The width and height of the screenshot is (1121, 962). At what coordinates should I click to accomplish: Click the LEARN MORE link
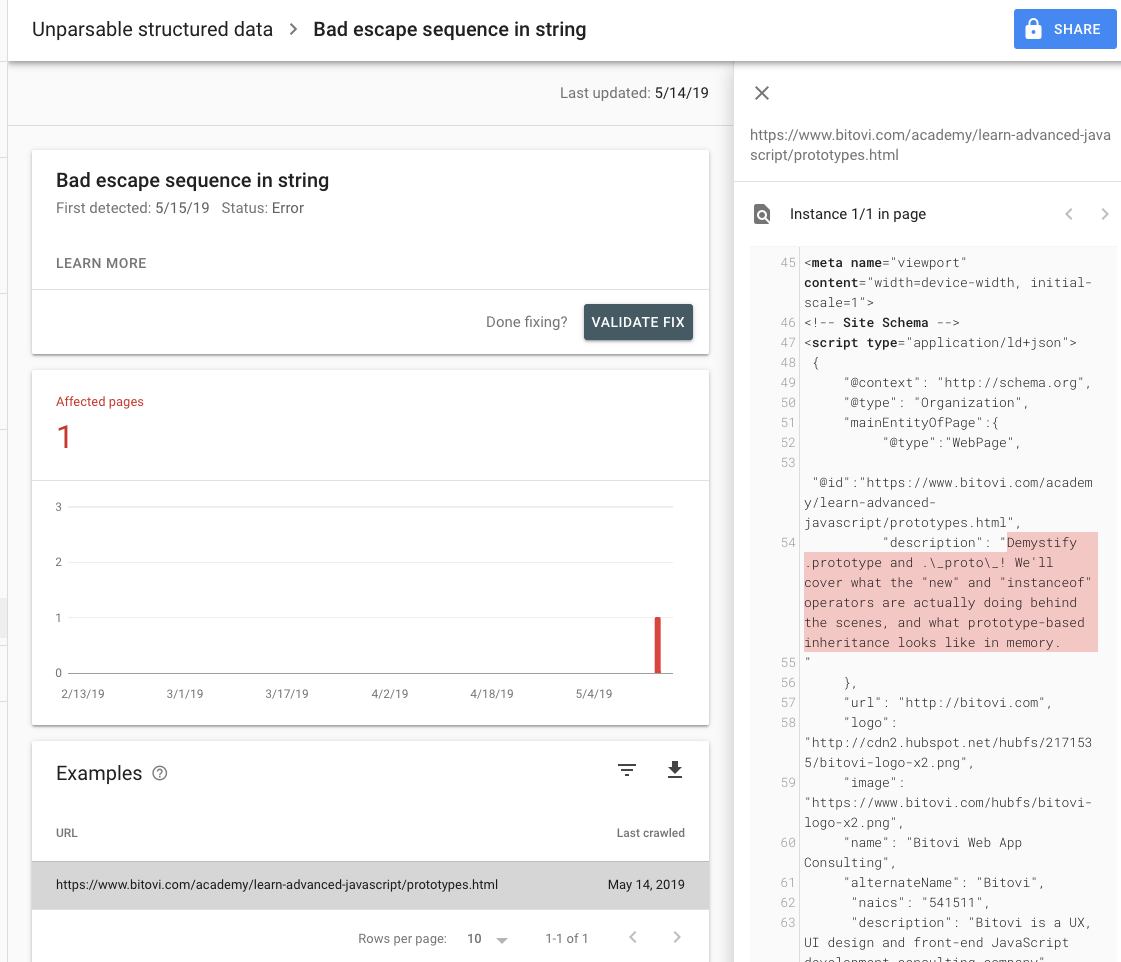tap(101, 263)
